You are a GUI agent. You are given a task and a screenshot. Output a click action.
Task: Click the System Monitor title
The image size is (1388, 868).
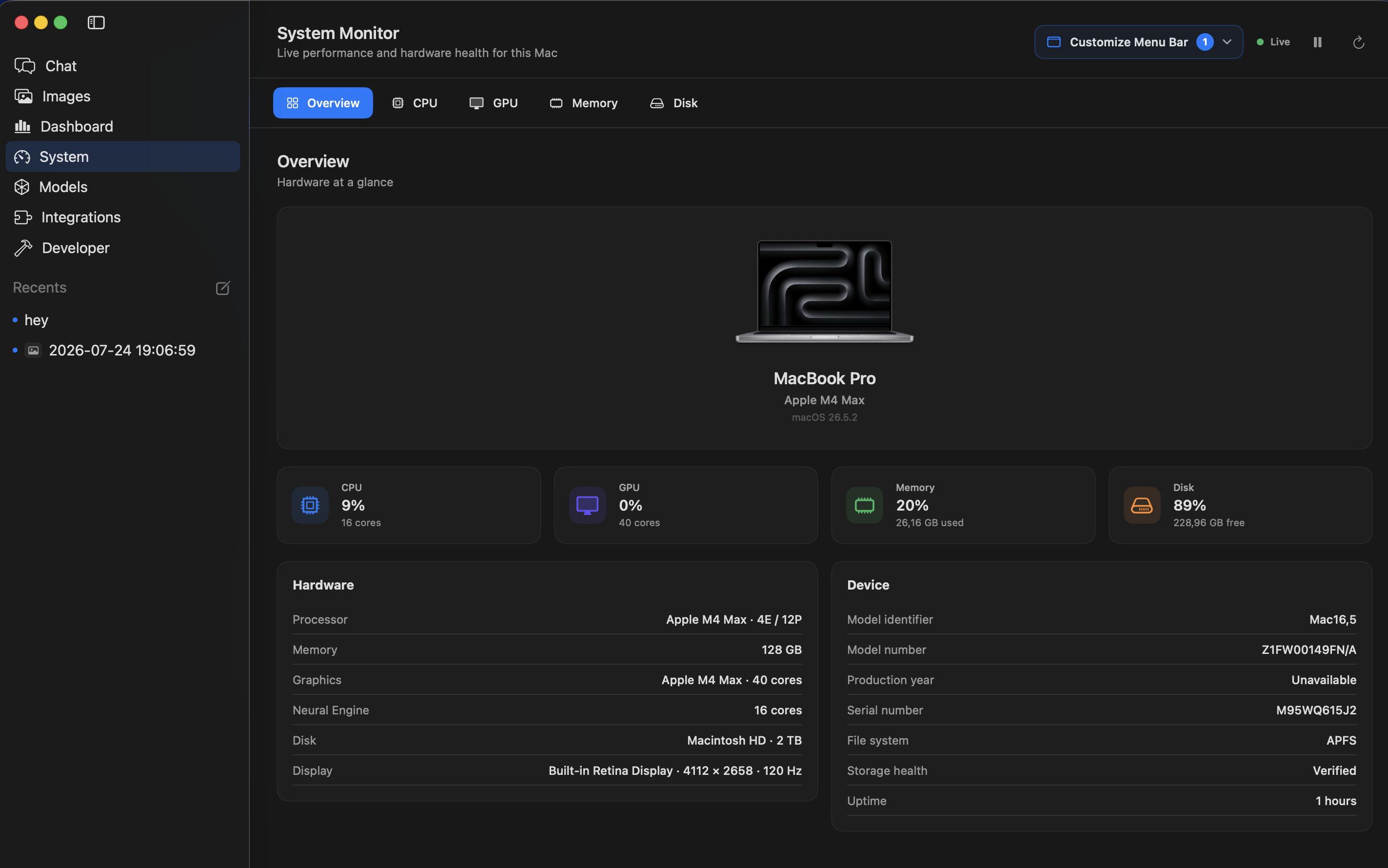click(338, 33)
